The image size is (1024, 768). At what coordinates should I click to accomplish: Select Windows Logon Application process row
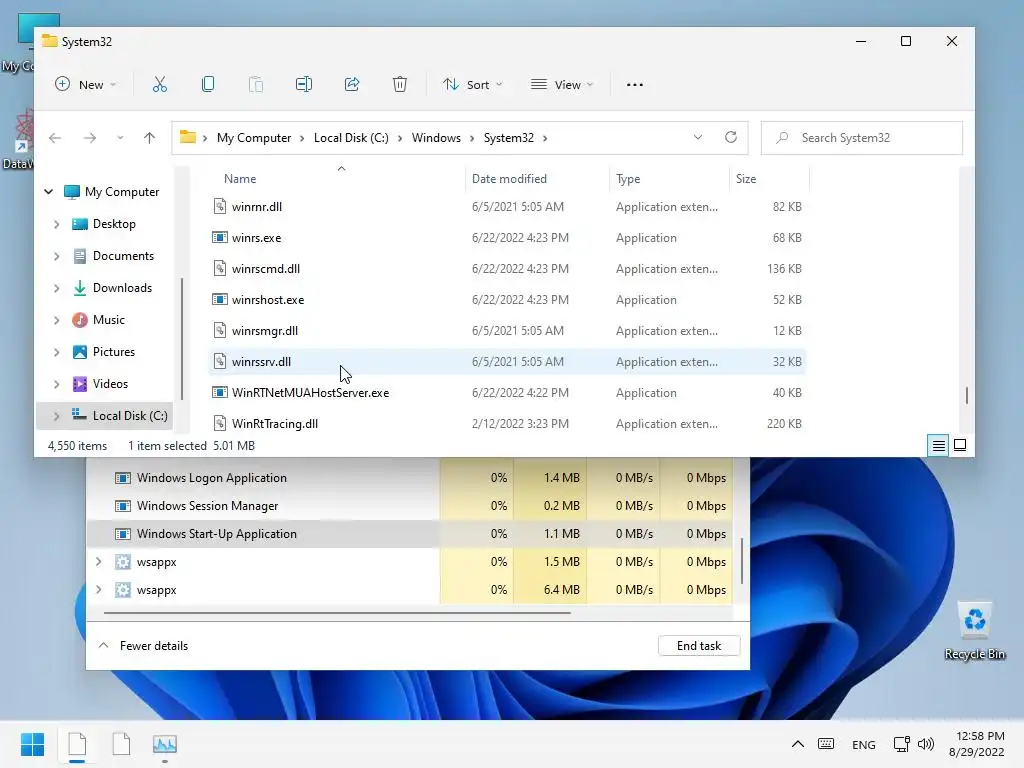click(409, 478)
